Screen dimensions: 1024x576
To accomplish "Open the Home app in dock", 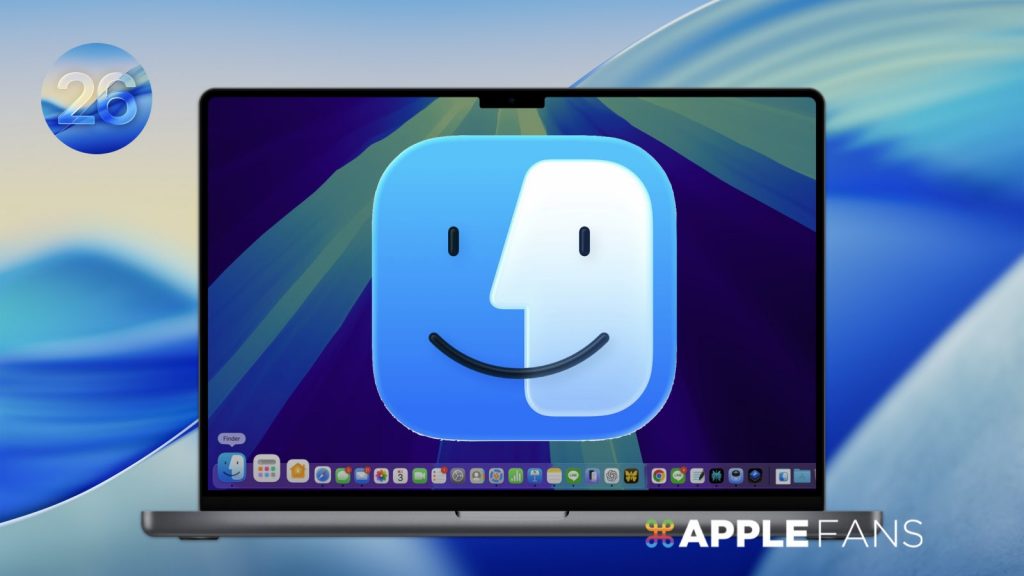I will tap(298, 470).
